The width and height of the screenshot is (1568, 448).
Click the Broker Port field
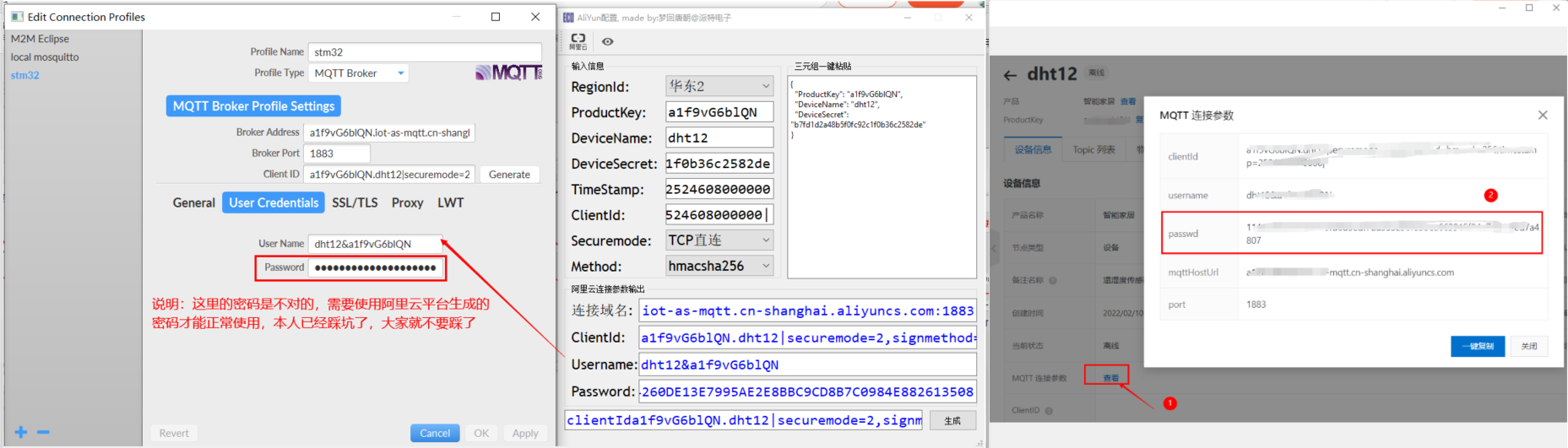tap(336, 154)
